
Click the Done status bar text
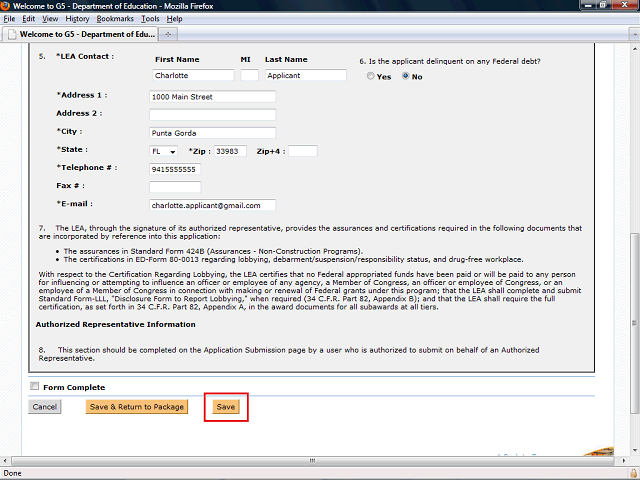click(x=12, y=473)
